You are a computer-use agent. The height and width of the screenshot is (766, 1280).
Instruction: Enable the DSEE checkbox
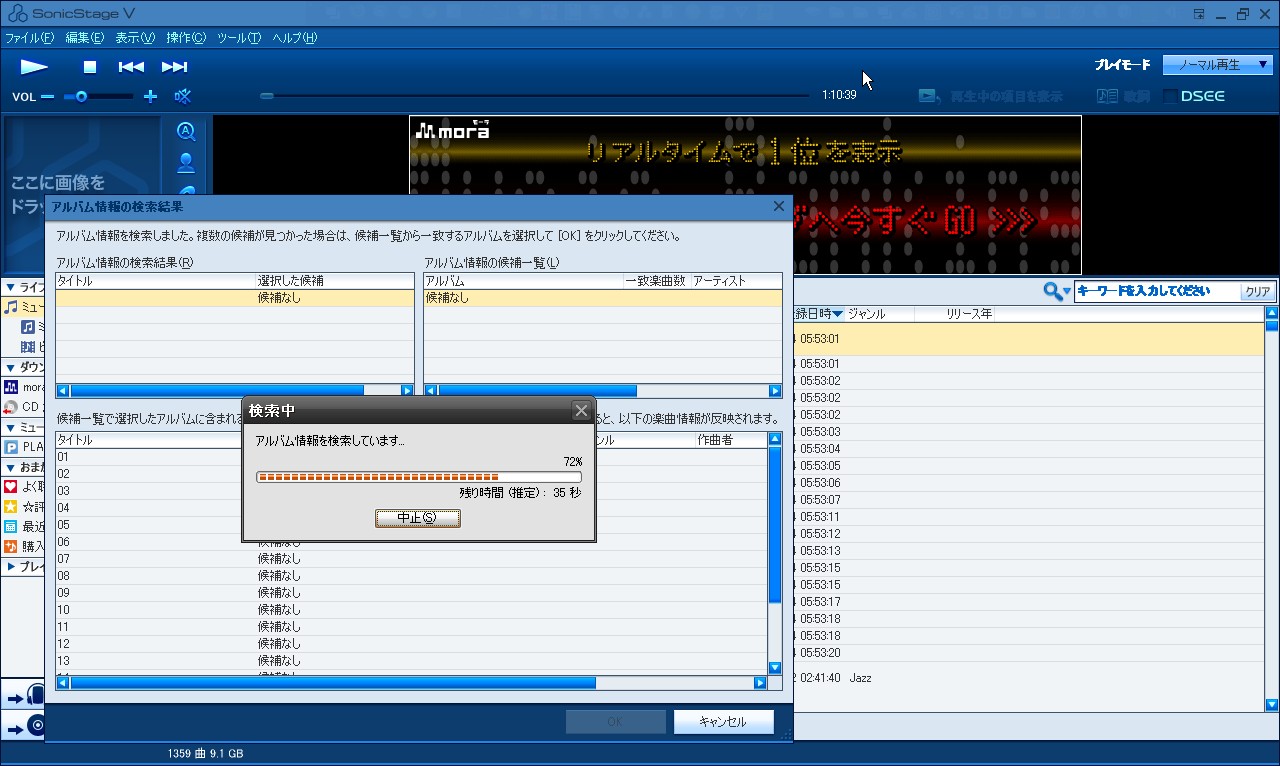click(1170, 96)
